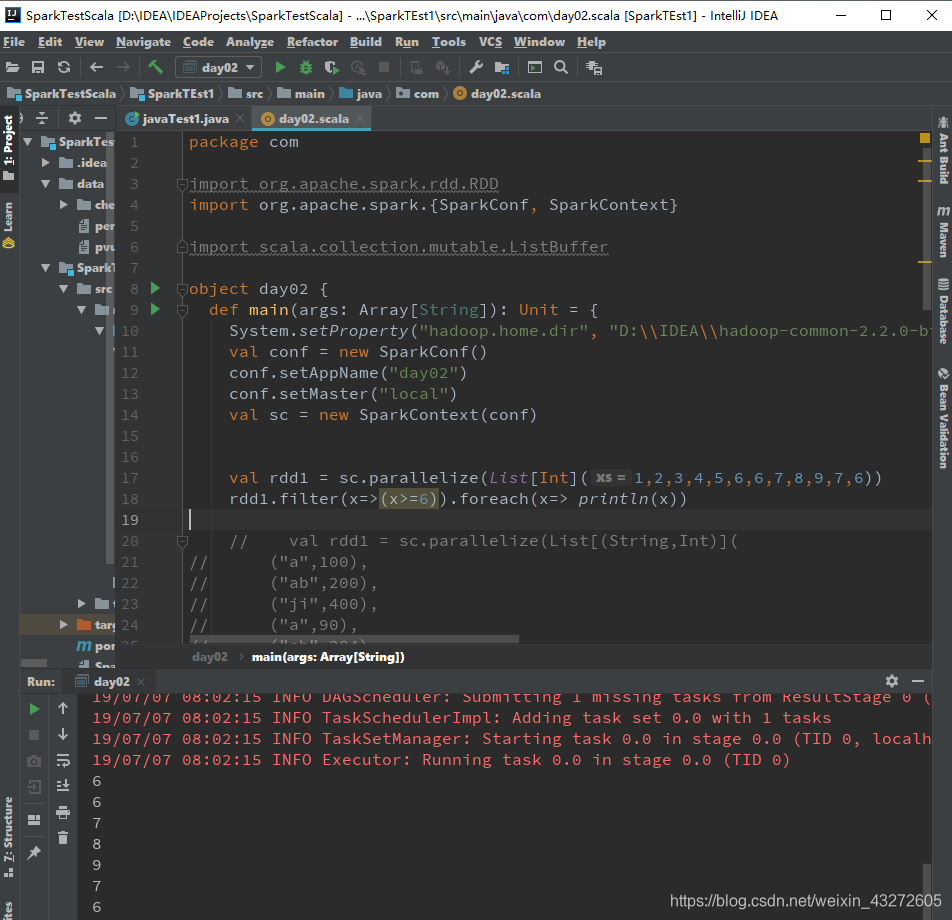Click the Back navigation arrow
This screenshot has width=952, height=920.
(97, 67)
